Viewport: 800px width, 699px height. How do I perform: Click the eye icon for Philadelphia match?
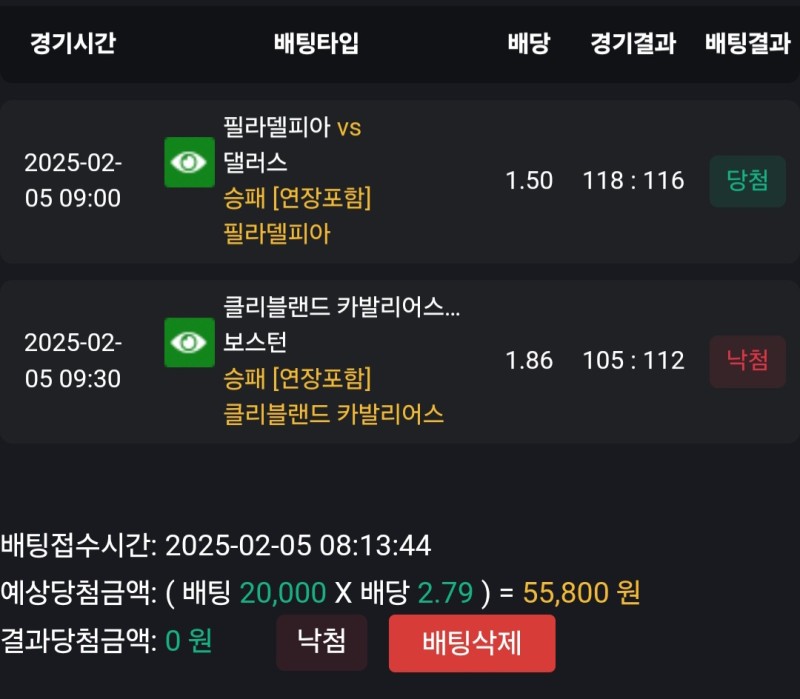[189, 162]
